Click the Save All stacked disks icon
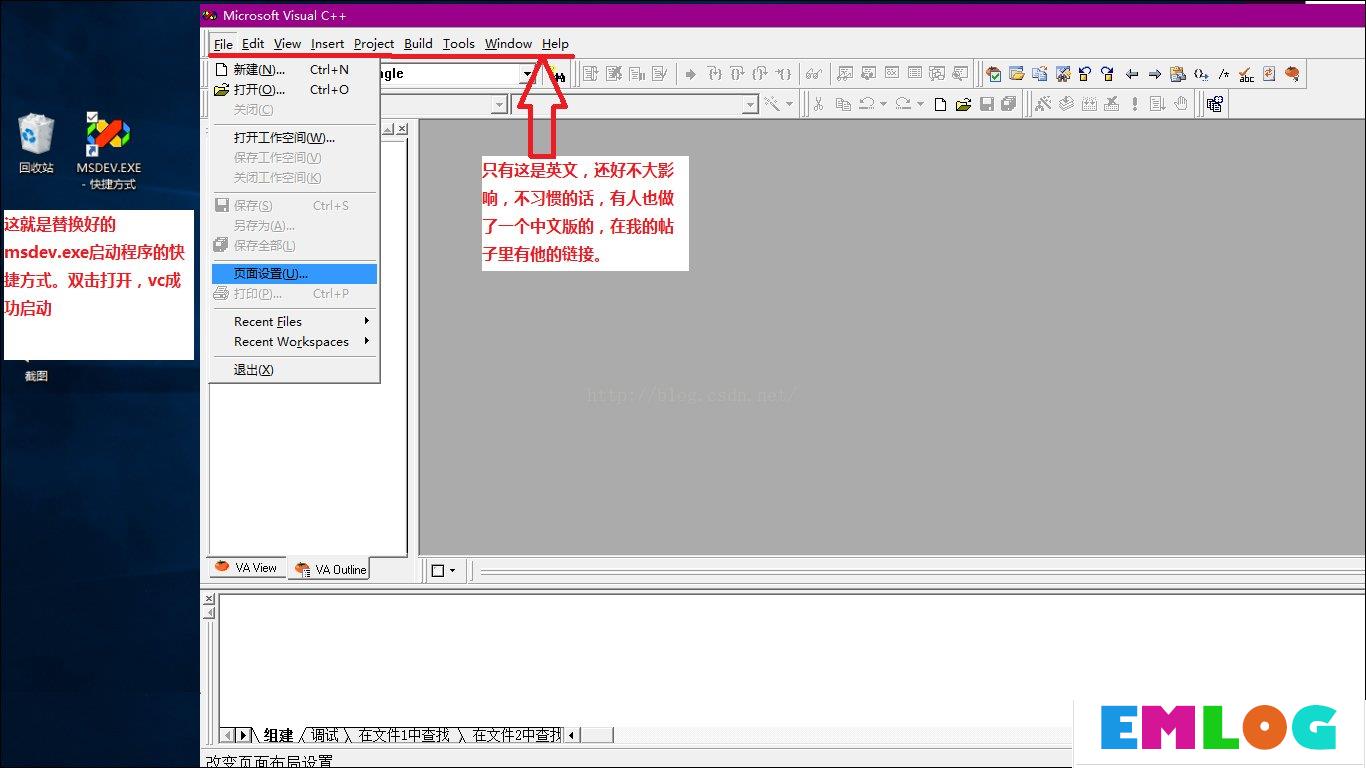The image size is (1366, 768). [x=1008, y=104]
